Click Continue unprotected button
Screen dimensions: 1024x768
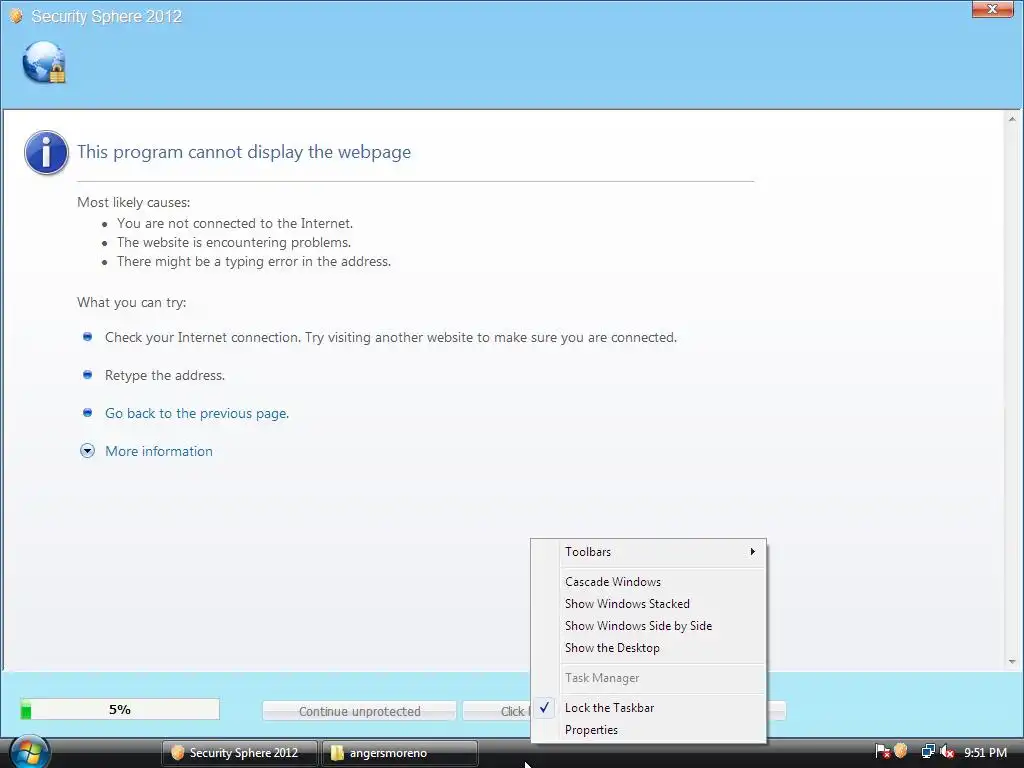(x=359, y=711)
